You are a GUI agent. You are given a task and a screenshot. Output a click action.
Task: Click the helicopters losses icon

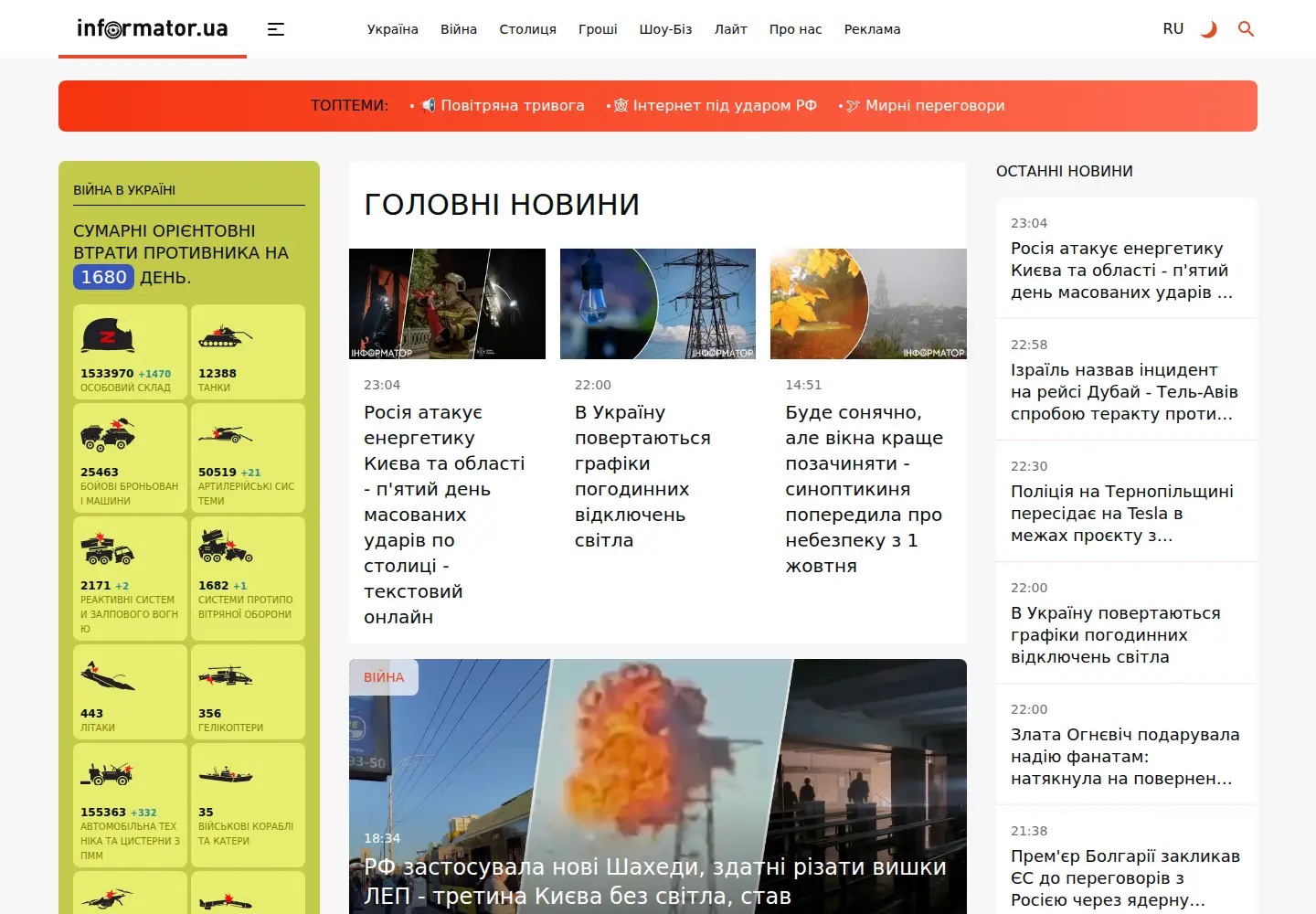[225, 676]
